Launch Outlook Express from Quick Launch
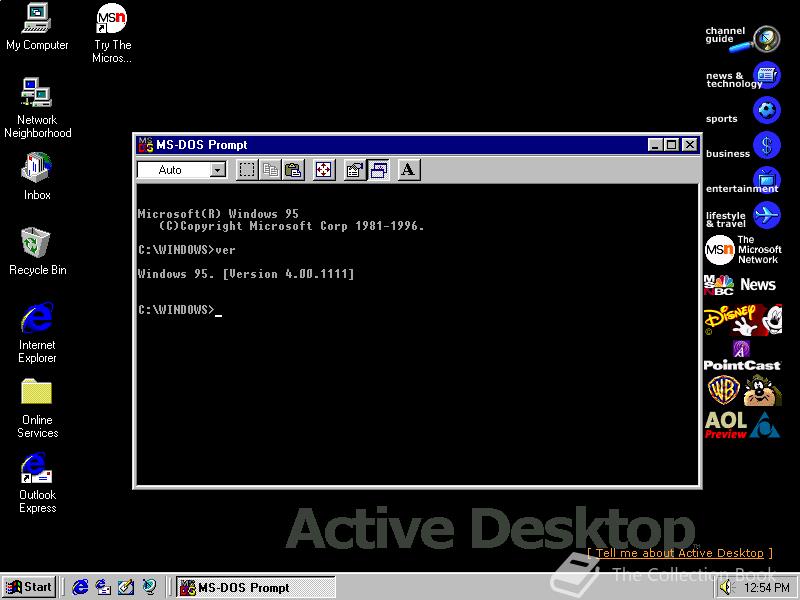The width and height of the screenshot is (800, 600). (x=103, y=587)
